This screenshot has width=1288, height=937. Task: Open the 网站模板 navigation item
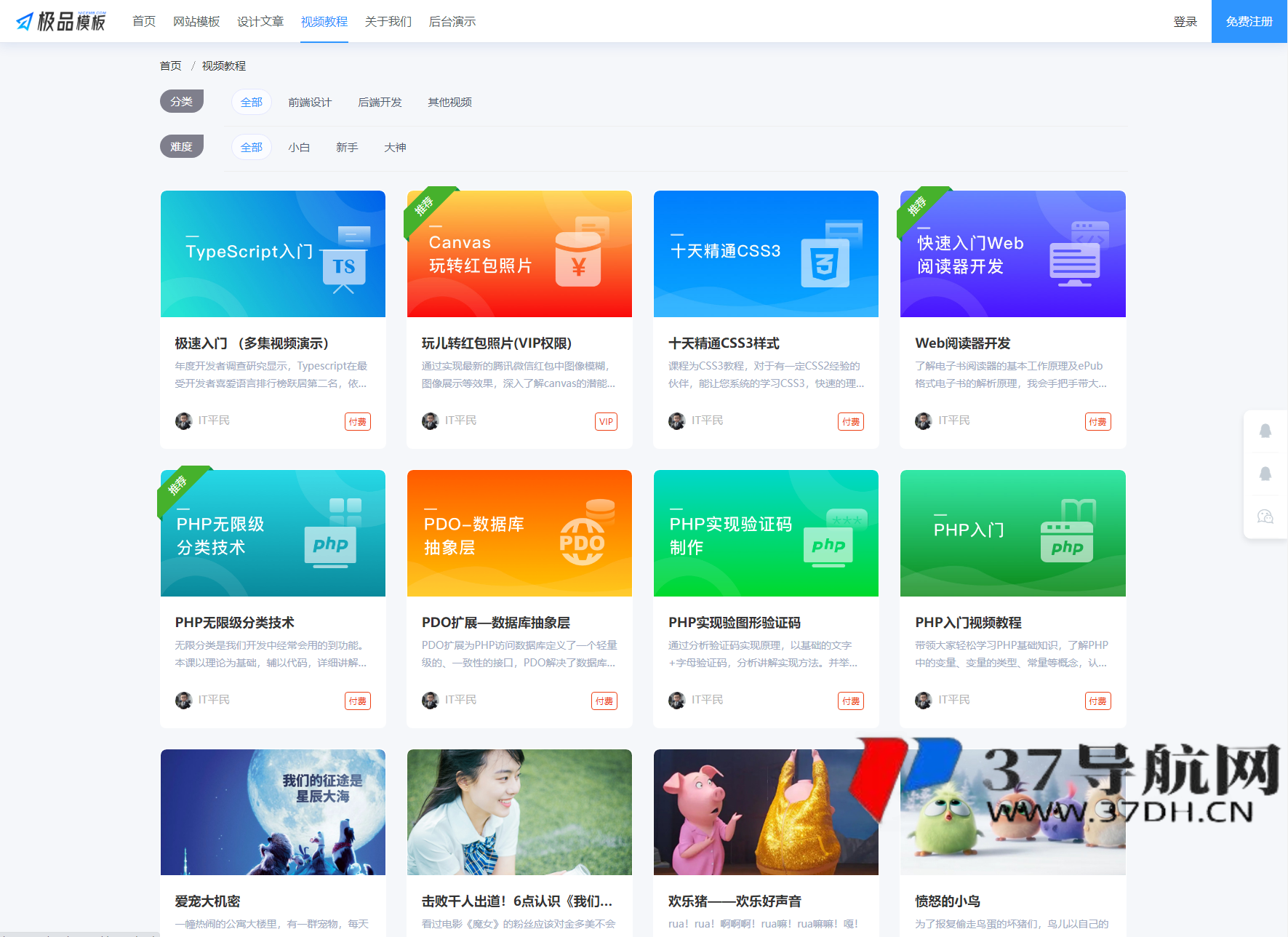coord(196,21)
